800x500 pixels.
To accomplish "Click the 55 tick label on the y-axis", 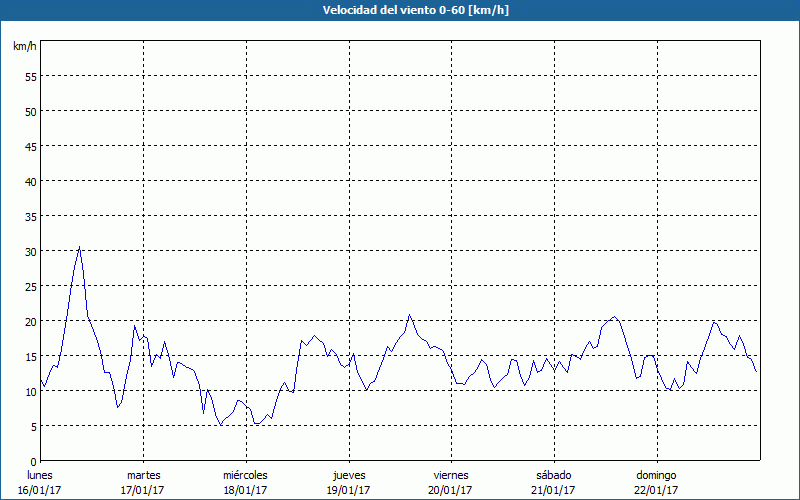I will pos(30,76).
